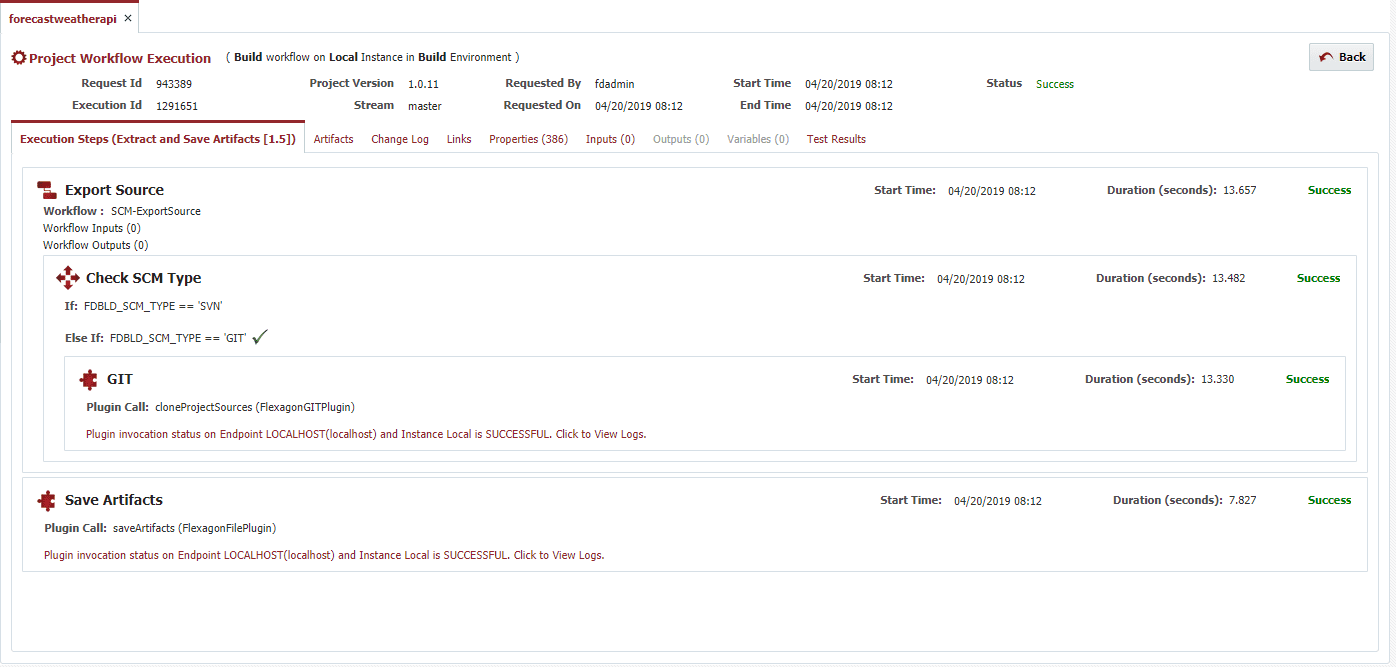Select the forecastweatherapi project tab

coord(62,19)
